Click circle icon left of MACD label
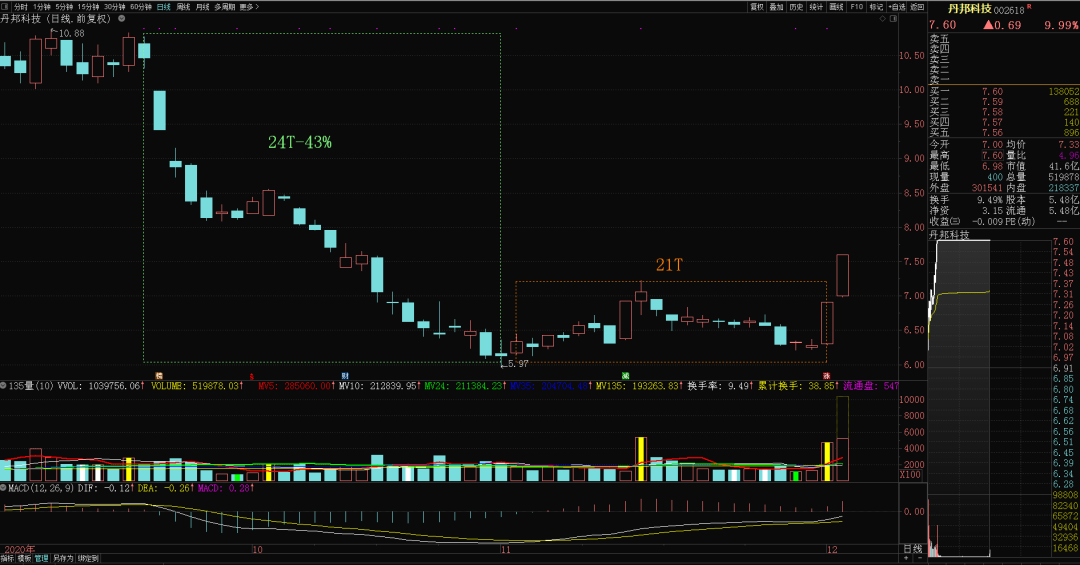This screenshot has width=1080, height=565. coord(3,488)
